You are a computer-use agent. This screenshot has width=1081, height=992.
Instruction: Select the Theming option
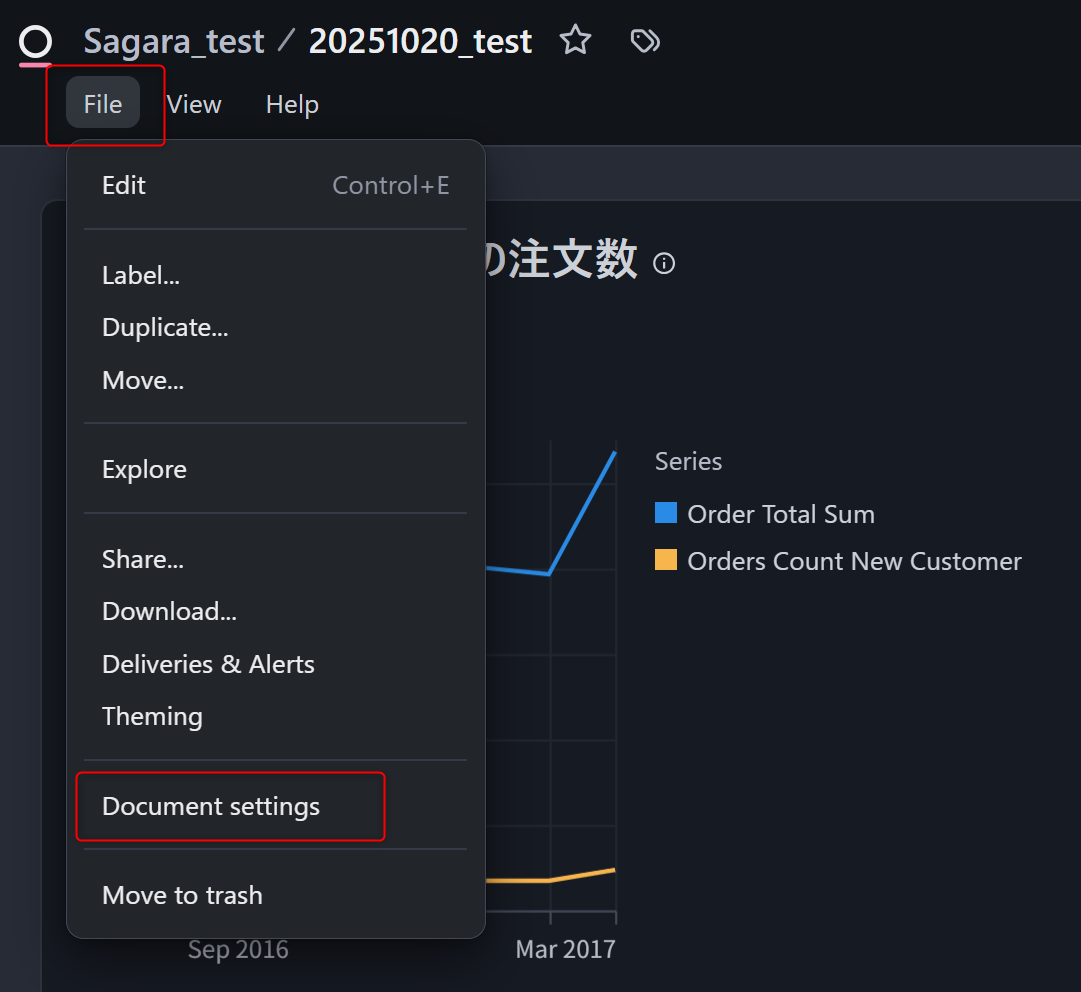point(152,716)
